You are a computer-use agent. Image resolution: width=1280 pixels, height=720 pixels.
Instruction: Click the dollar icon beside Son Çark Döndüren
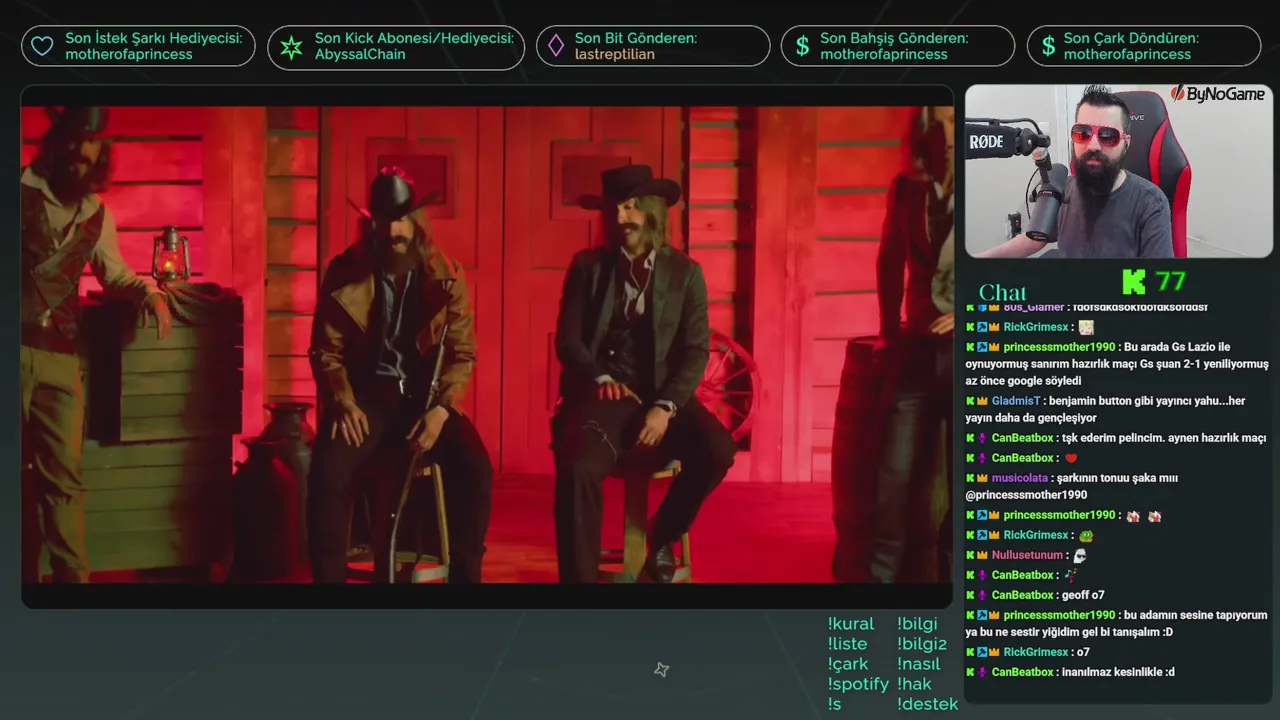(1048, 46)
